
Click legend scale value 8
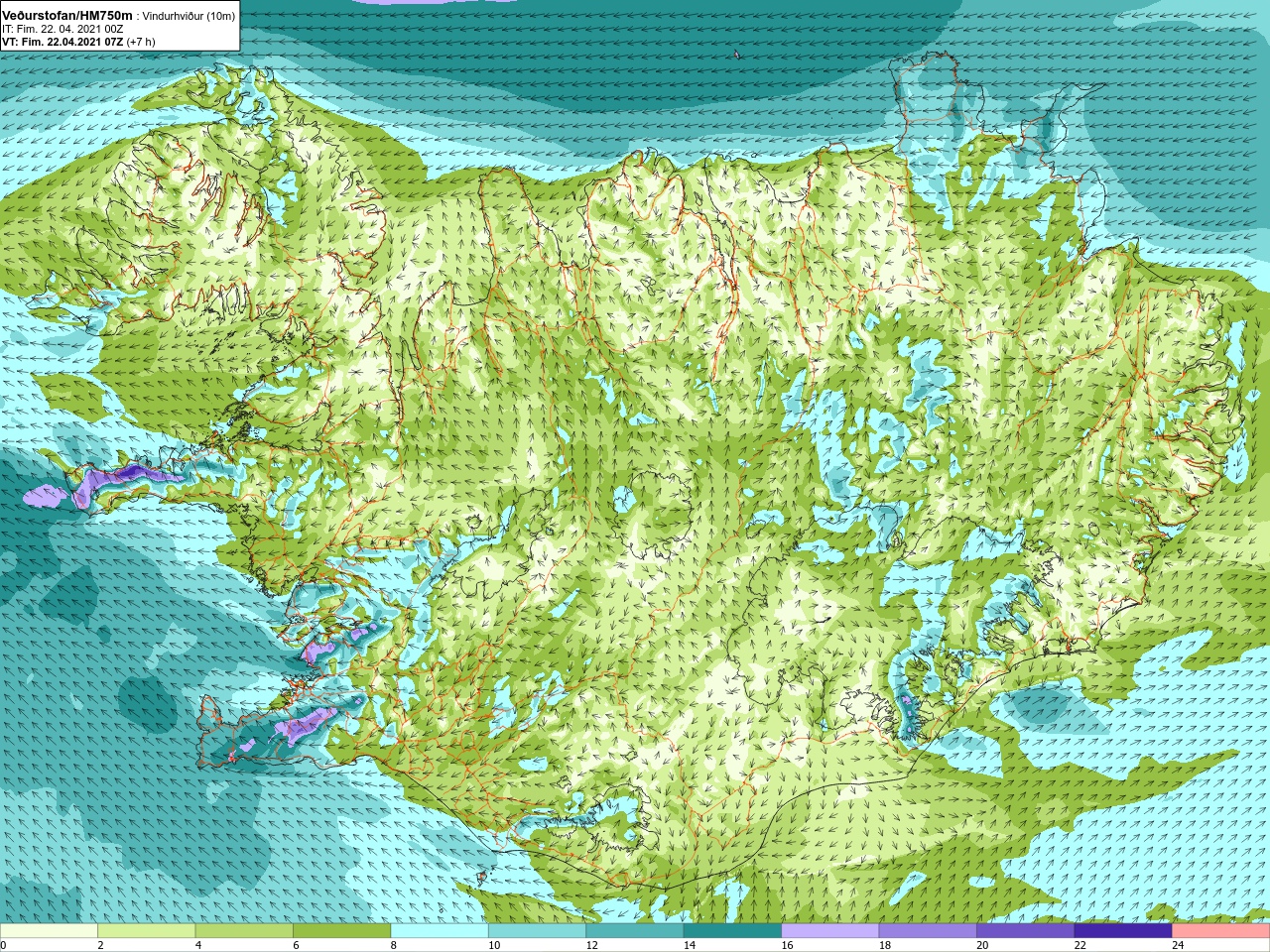[x=394, y=946]
